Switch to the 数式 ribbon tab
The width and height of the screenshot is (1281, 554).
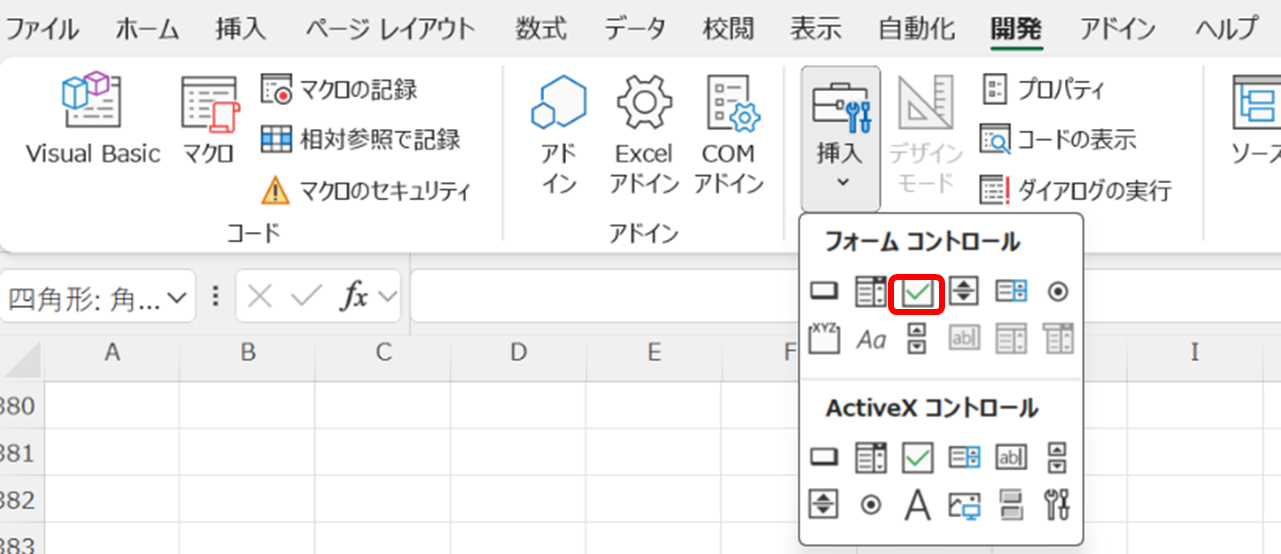[x=541, y=29]
